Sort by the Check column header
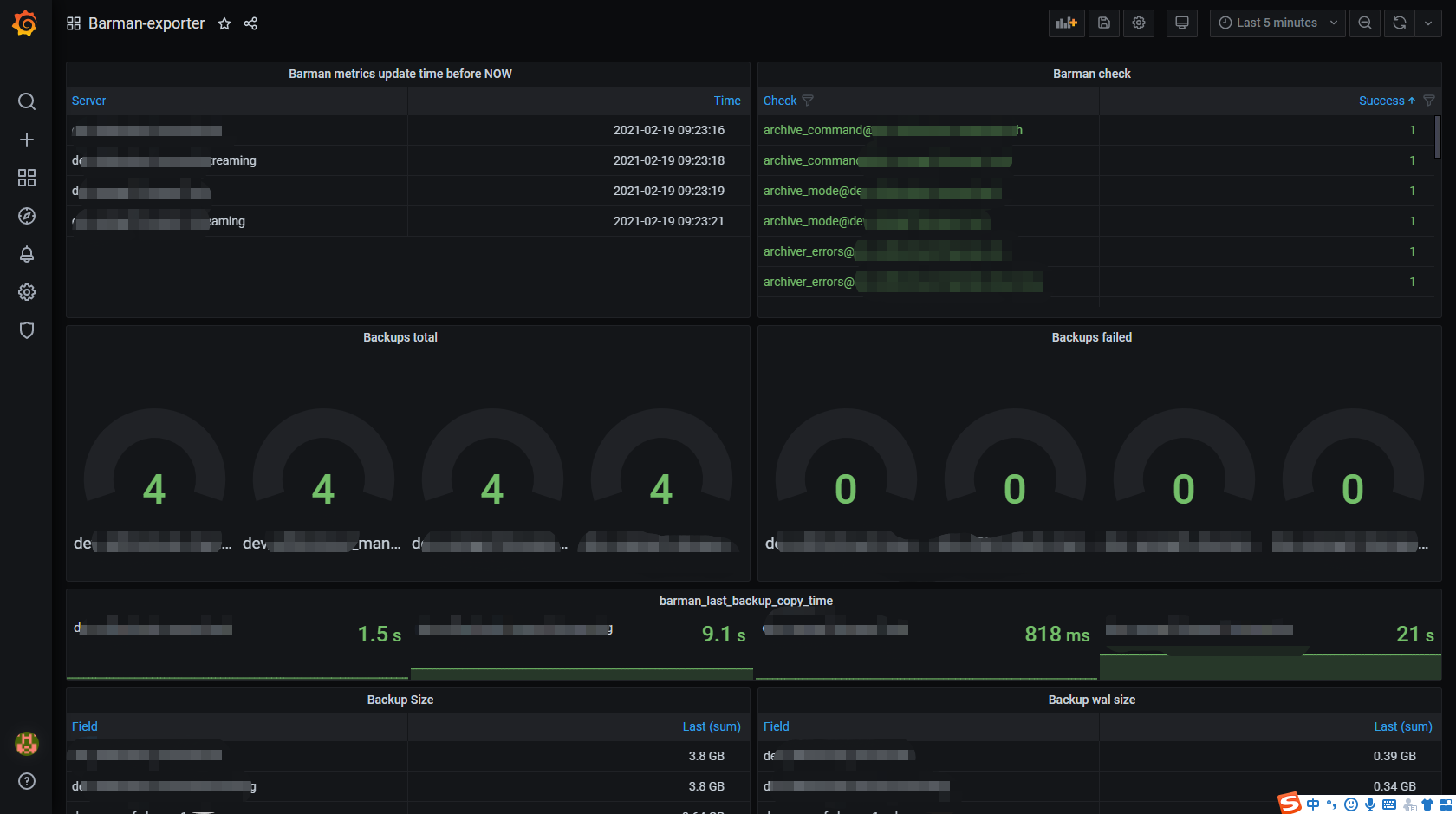Screen dimensions: 1456x814 [780, 101]
